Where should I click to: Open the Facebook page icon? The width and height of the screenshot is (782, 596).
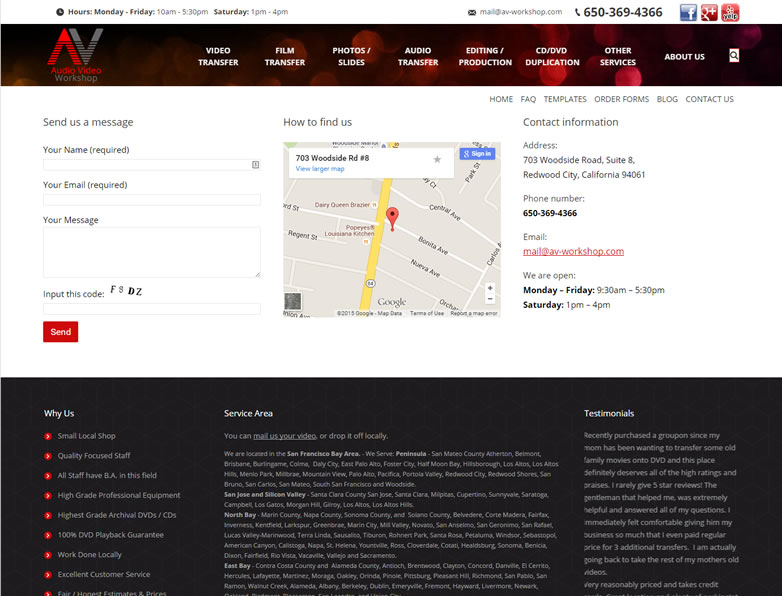click(x=688, y=12)
